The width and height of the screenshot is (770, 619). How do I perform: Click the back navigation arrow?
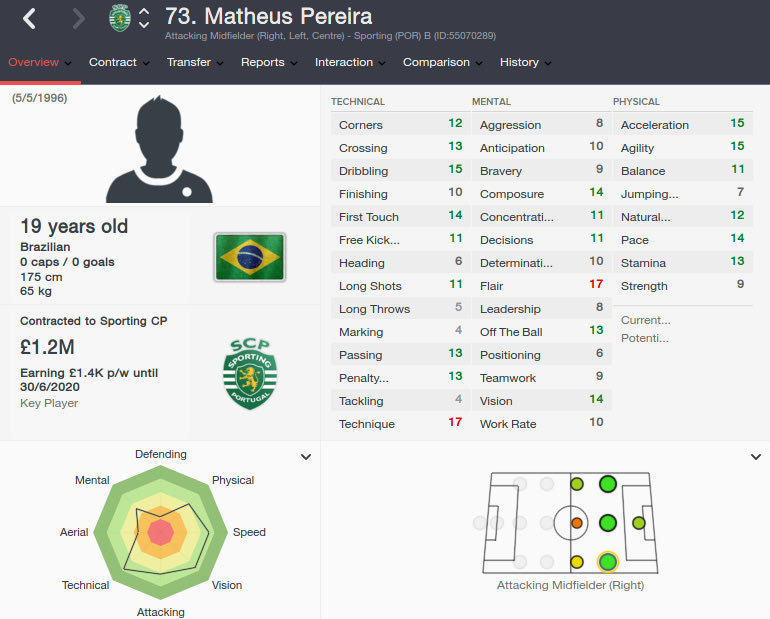tap(30, 18)
